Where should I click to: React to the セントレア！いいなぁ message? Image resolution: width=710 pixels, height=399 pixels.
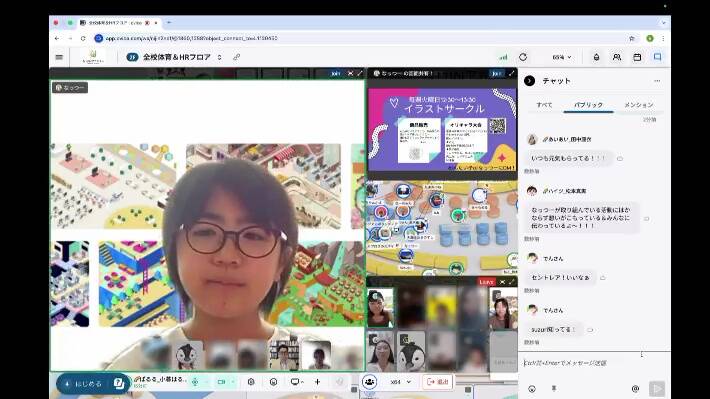click(x=603, y=278)
